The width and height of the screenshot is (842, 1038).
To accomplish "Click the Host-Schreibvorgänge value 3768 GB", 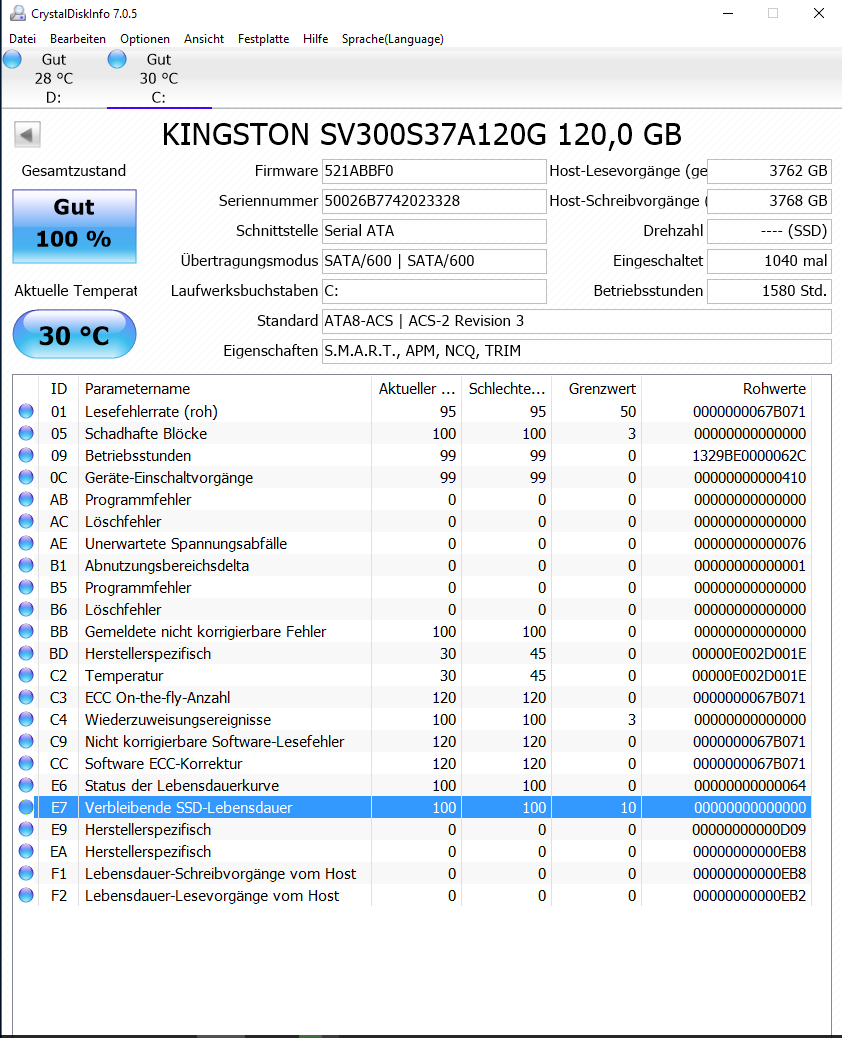I will point(769,201).
